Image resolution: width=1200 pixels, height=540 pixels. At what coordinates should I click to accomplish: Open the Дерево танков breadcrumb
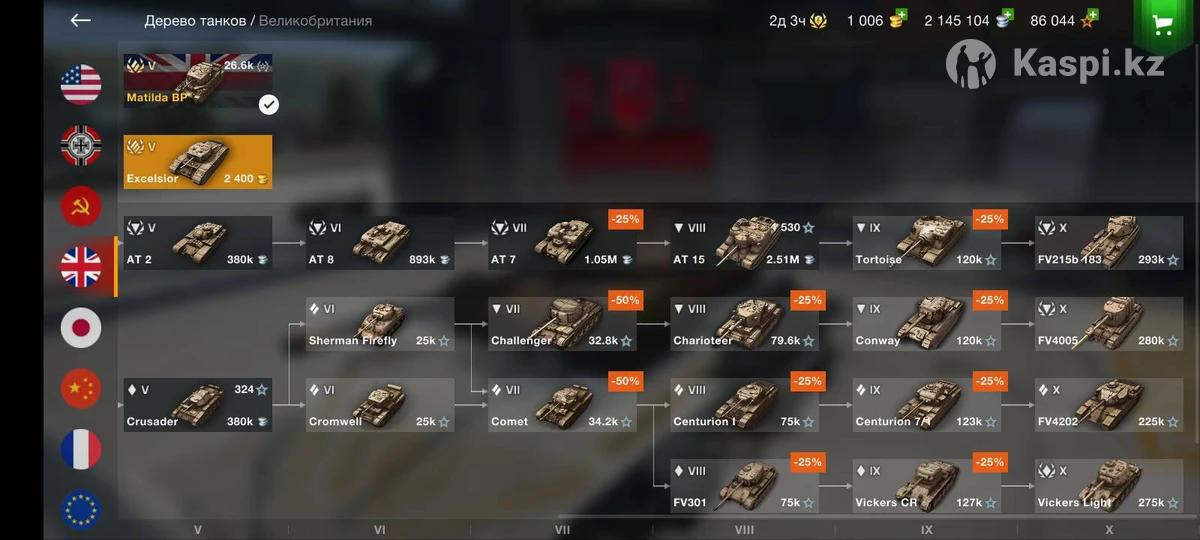195,20
